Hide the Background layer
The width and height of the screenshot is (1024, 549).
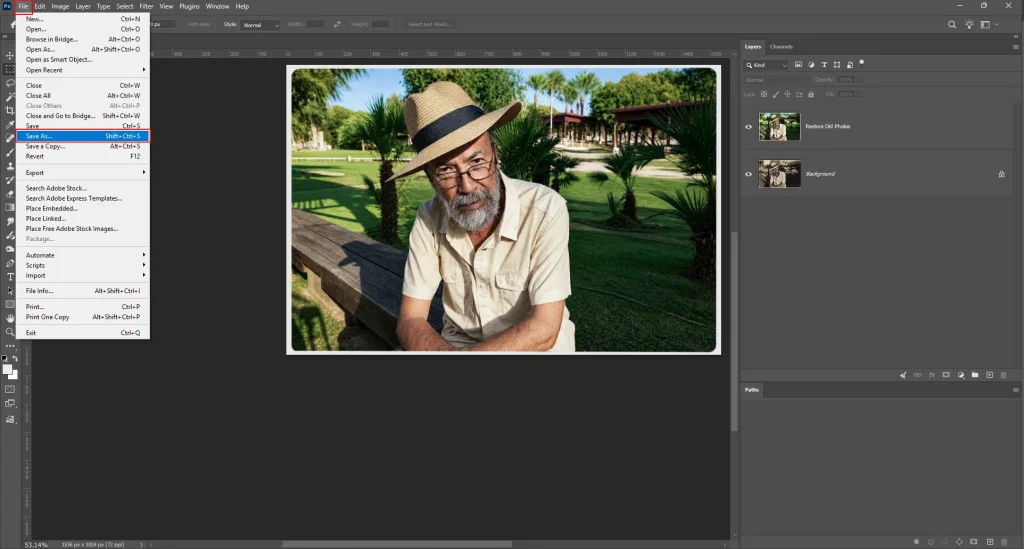(x=748, y=174)
